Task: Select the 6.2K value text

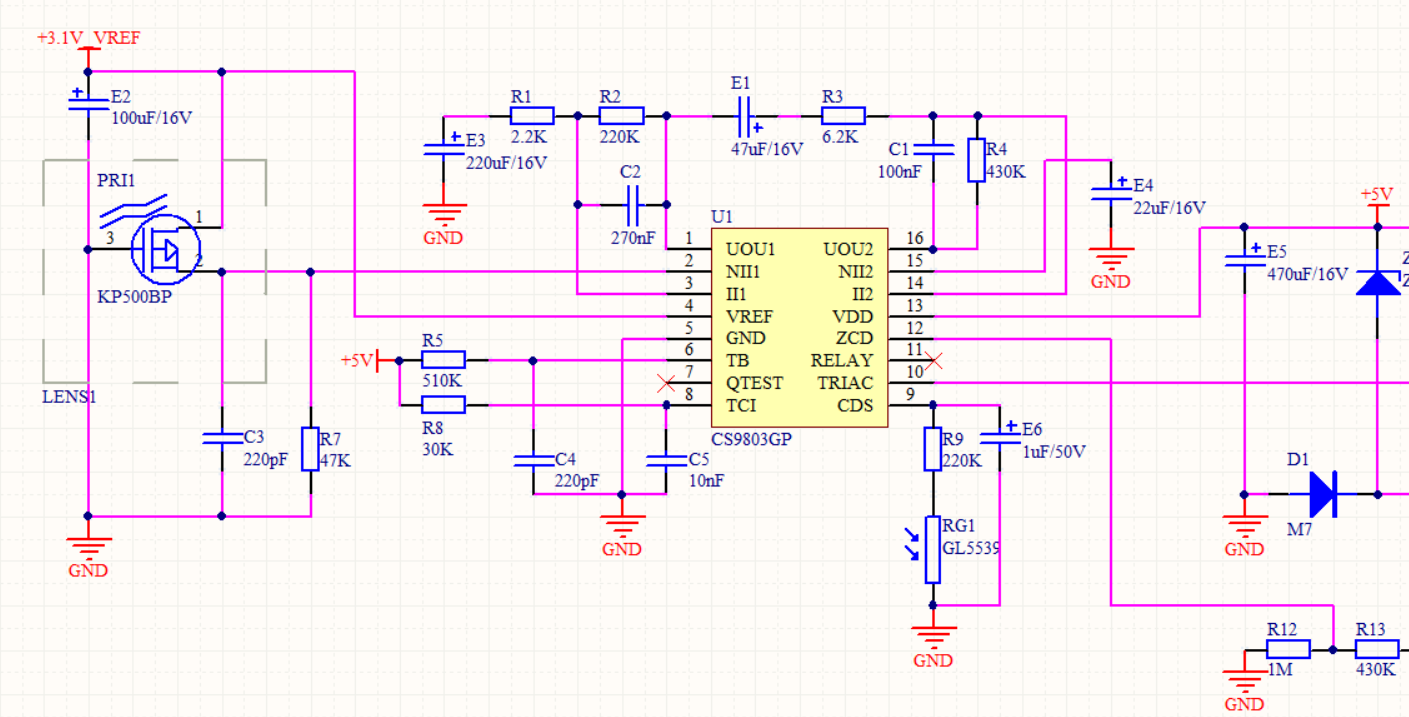Action: [839, 138]
